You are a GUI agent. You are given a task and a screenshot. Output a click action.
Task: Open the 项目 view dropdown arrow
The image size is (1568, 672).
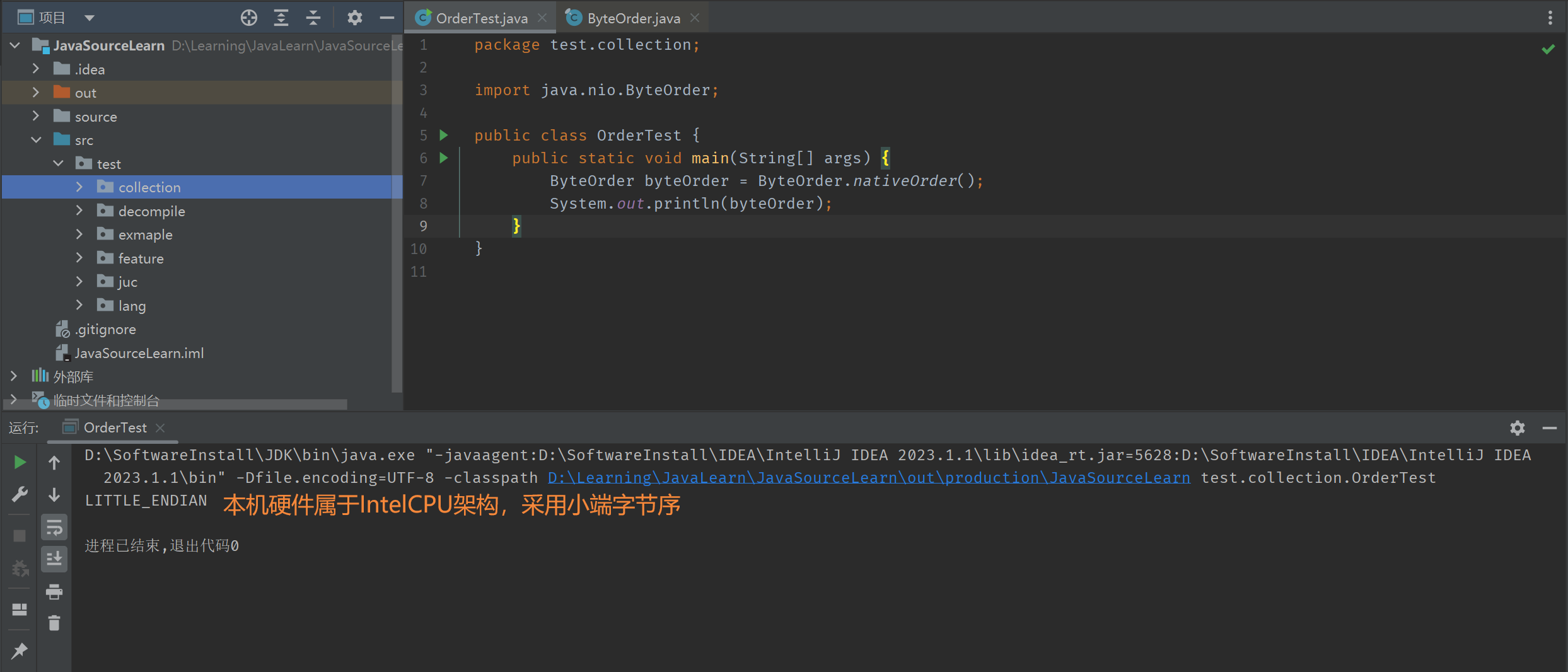click(90, 18)
